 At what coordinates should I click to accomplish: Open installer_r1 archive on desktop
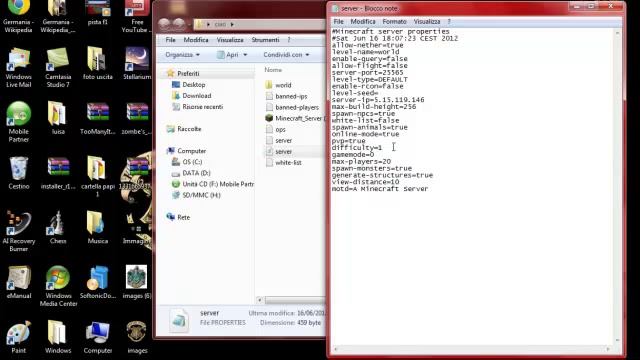pos(58,173)
